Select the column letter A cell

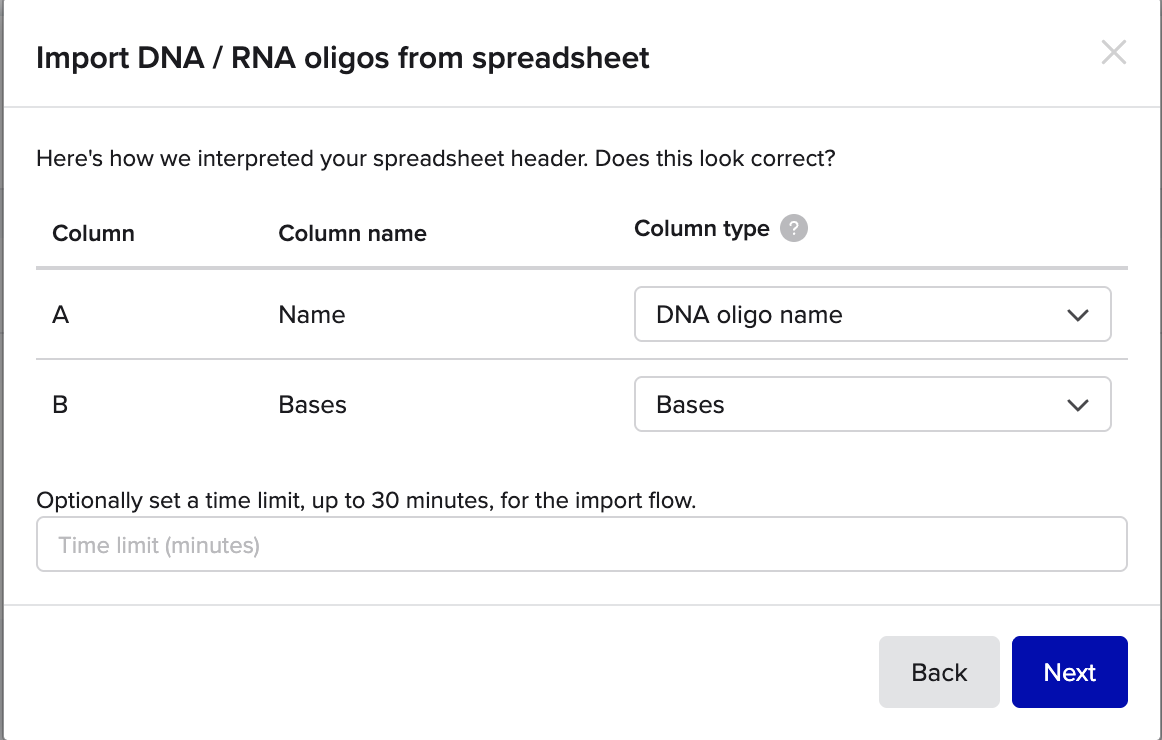point(60,315)
